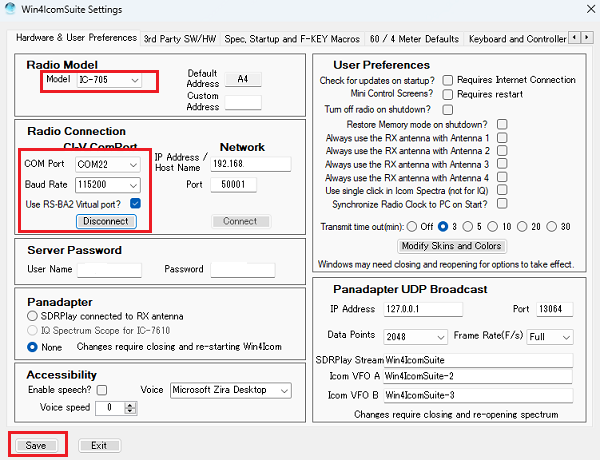Click Modify Skins and Colors button
The height and width of the screenshot is (460, 600).
pos(451,246)
